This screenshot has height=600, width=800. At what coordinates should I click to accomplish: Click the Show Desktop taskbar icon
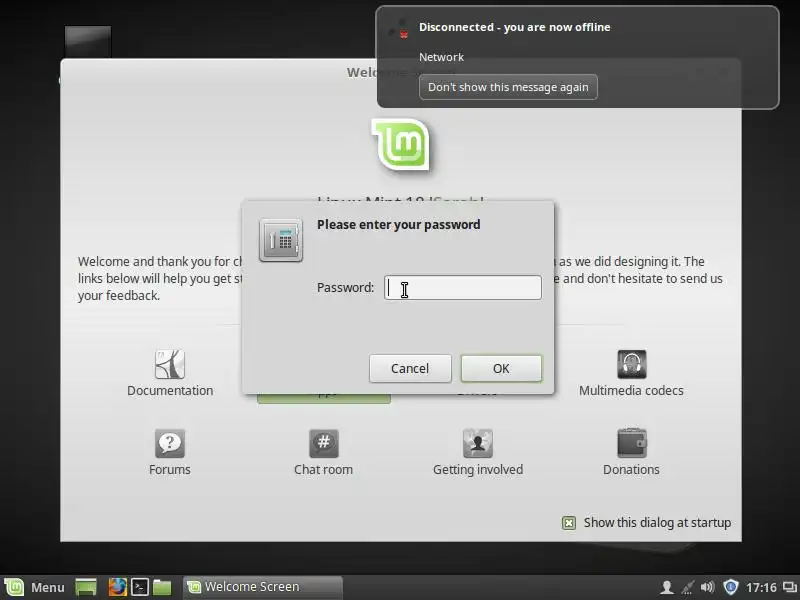pyautogui.click(x=86, y=587)
